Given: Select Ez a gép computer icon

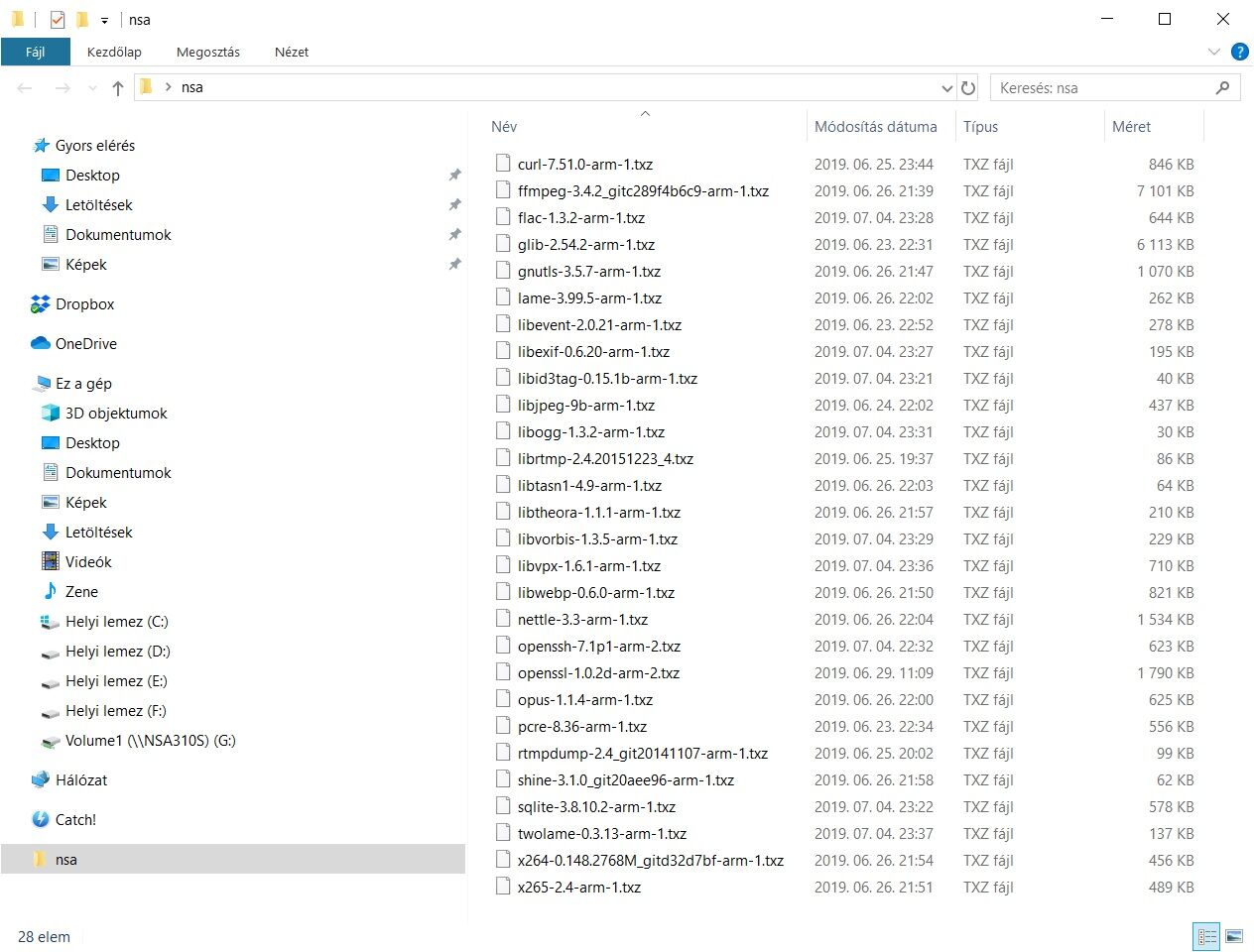Looking at the screenshot, I should (42, 384).
